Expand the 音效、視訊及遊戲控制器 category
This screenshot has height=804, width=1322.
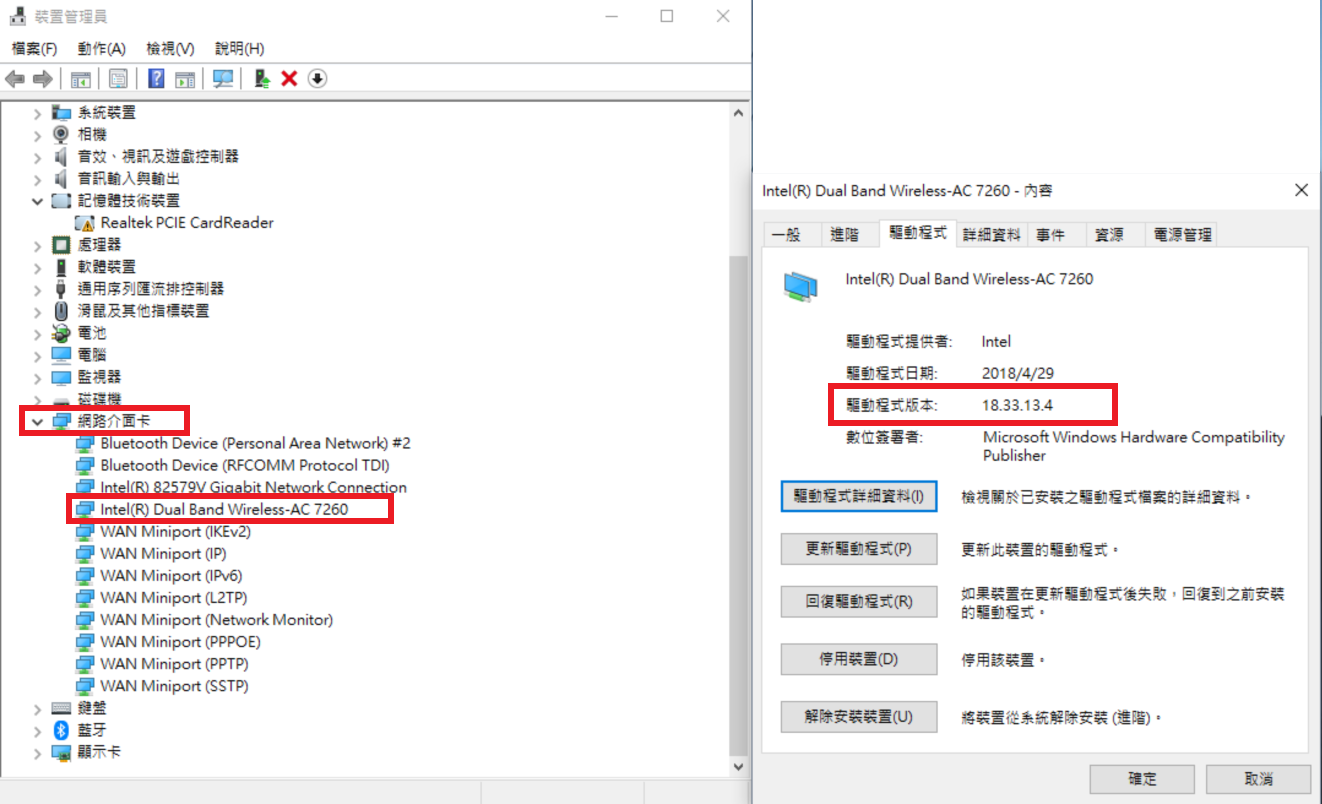point(38,157)
